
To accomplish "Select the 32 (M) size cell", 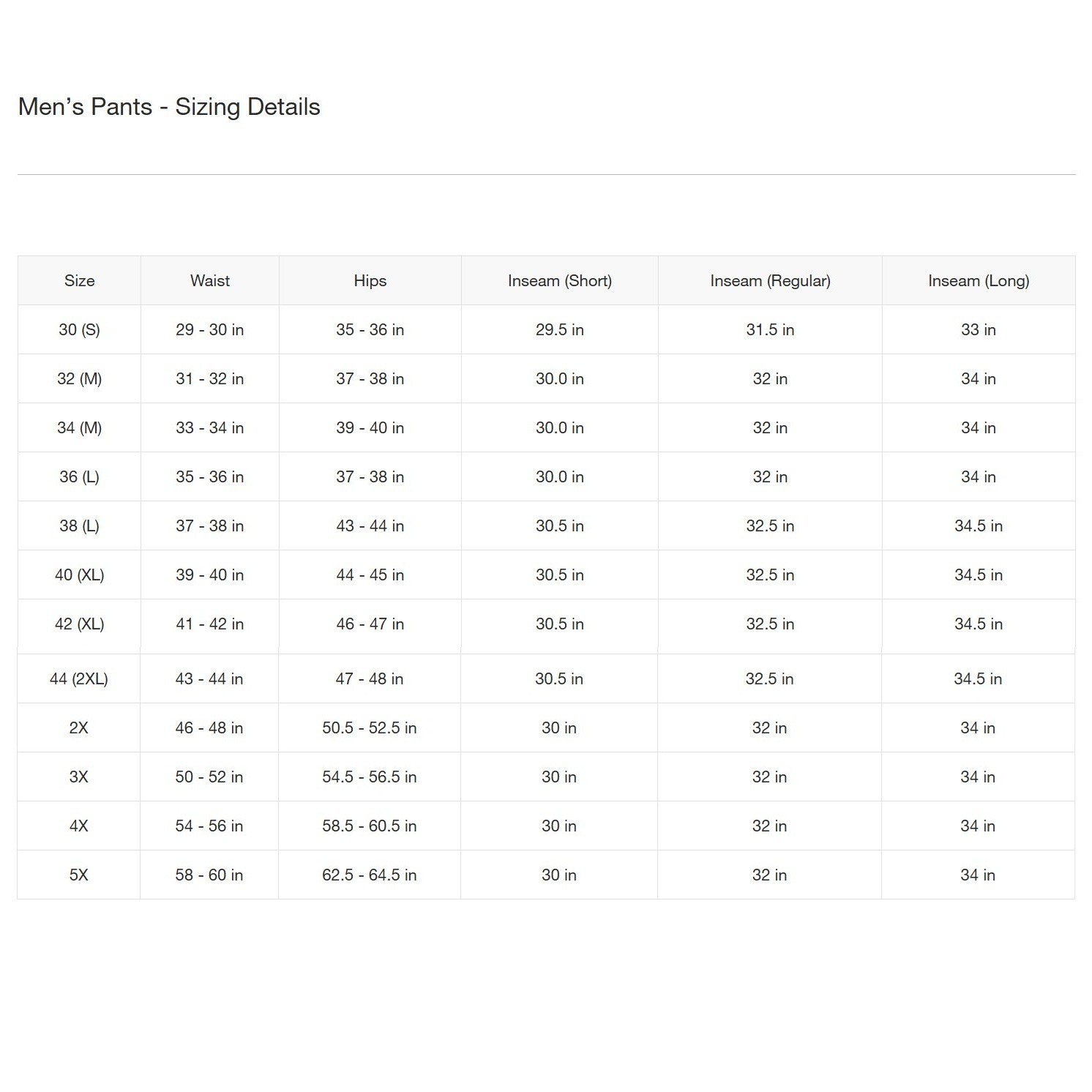I will (79, 378).
